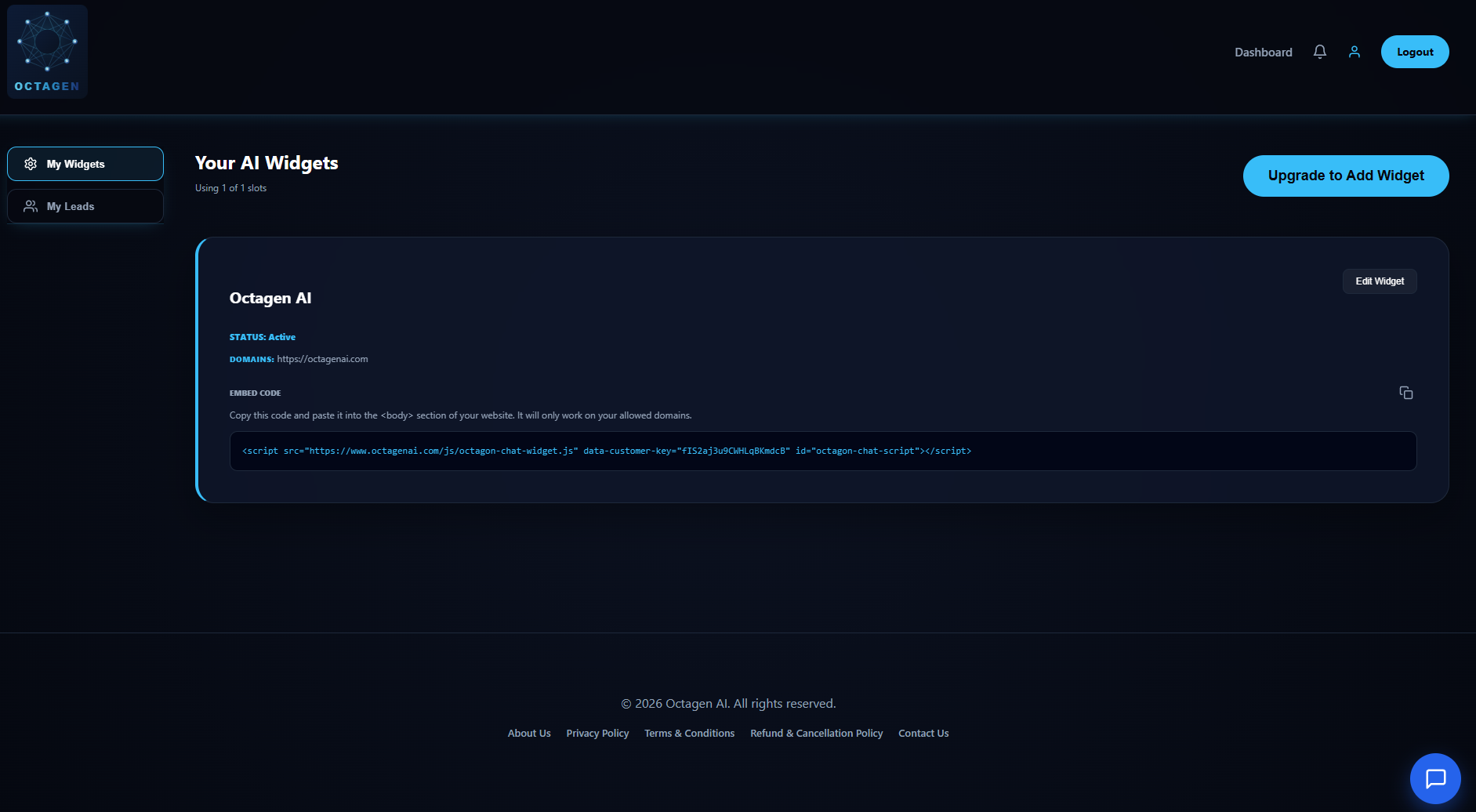Click the Your AI Widgets heading

tap(267, 163)
